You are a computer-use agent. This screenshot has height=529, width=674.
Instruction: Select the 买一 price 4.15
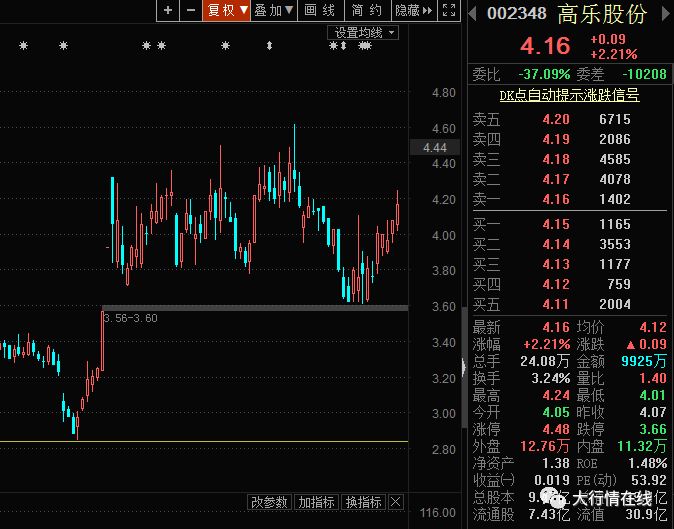(x=556, y=224)
